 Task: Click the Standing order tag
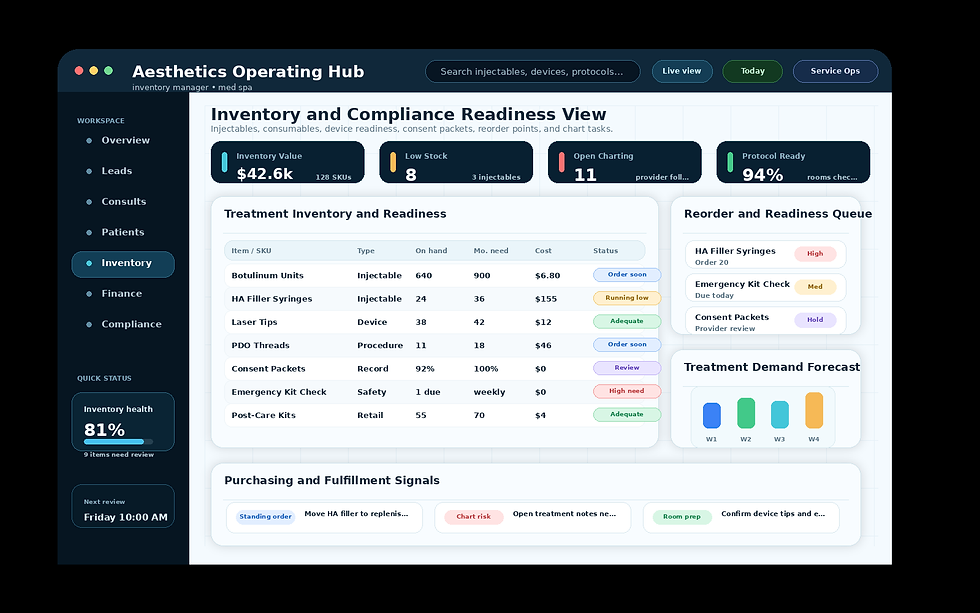[x=266, y=517]
